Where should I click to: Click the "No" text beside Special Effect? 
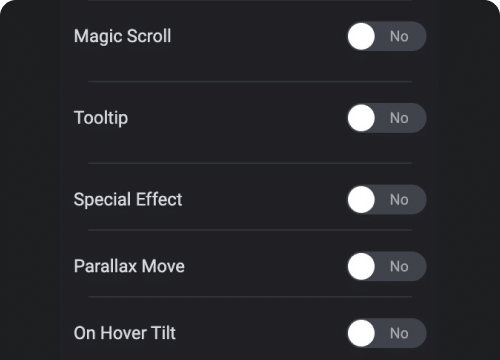(399, 200)
